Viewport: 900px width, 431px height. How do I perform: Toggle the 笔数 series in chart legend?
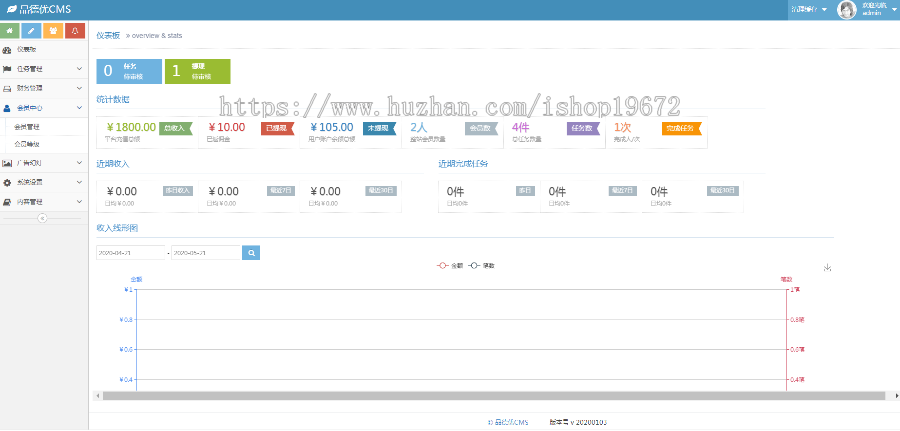(x=482, y=266)
